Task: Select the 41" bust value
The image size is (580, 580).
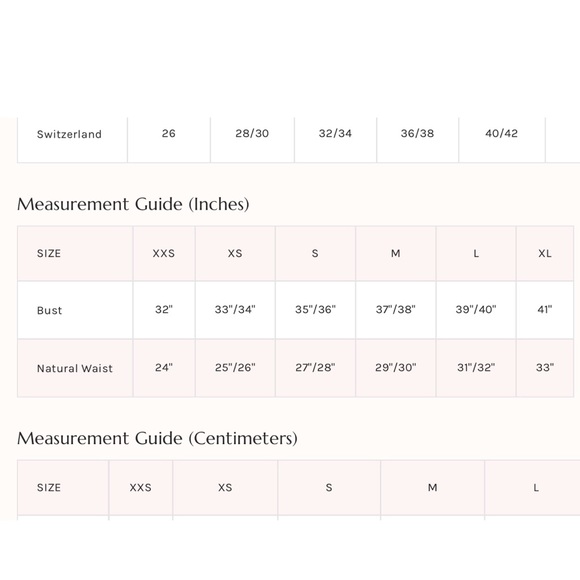Action: pos(545,309)
